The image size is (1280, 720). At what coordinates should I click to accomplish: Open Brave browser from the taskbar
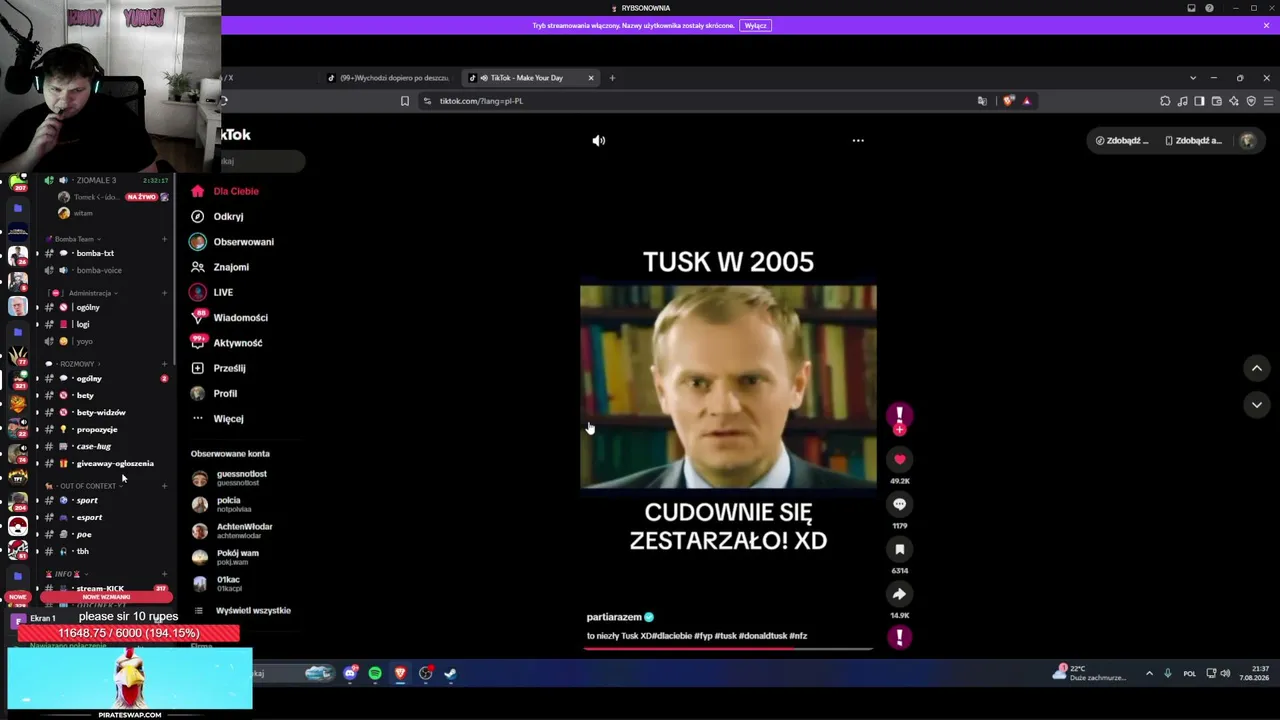tap(400, 674)
